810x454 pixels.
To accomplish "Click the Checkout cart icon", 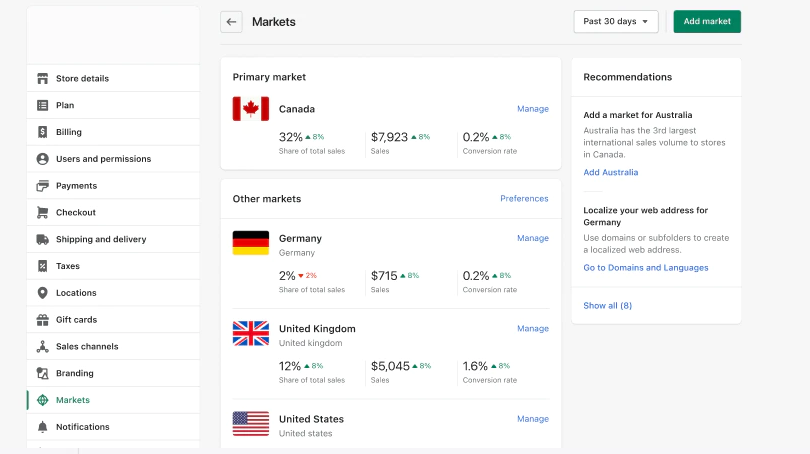I will point(42,212).
